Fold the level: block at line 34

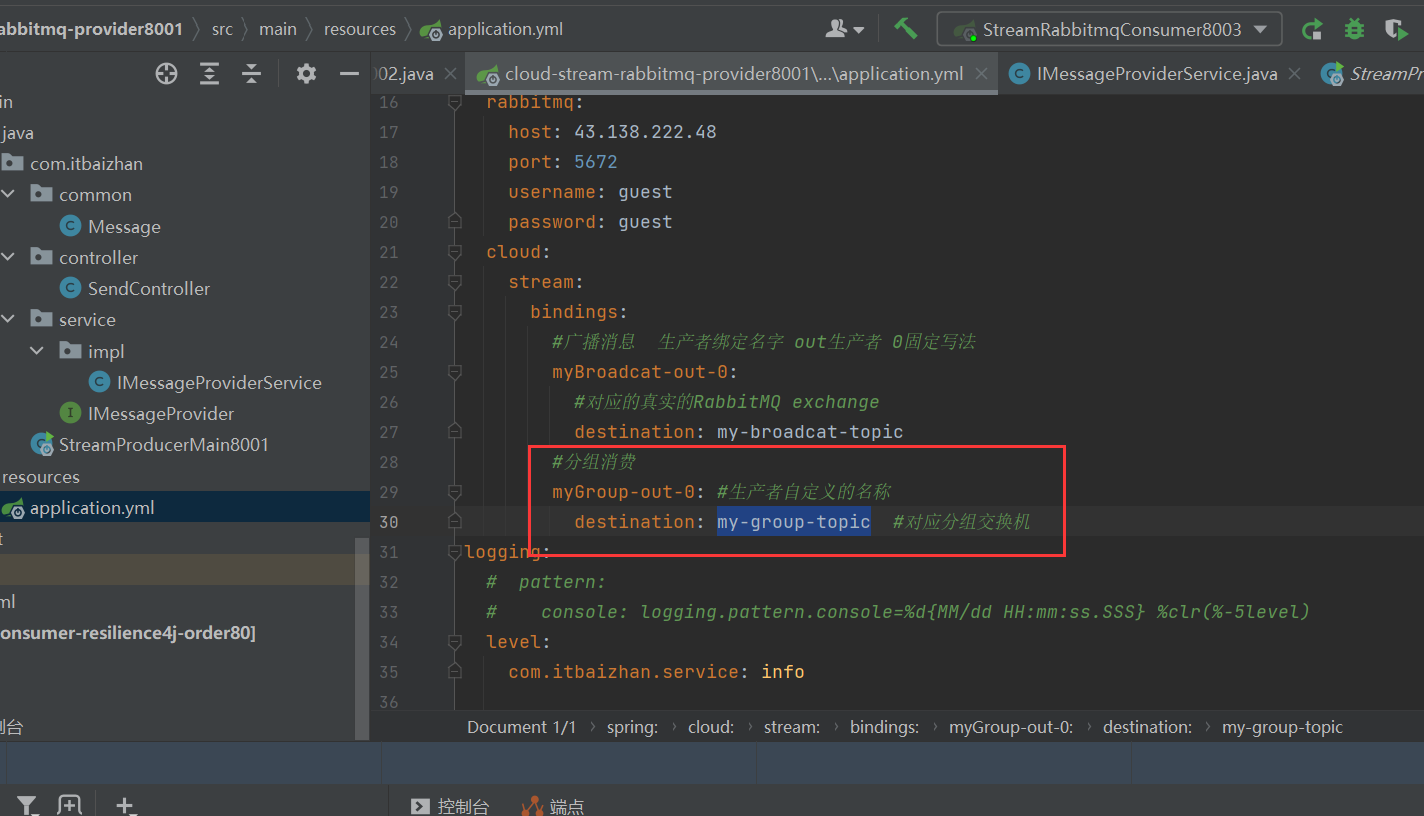455,642
